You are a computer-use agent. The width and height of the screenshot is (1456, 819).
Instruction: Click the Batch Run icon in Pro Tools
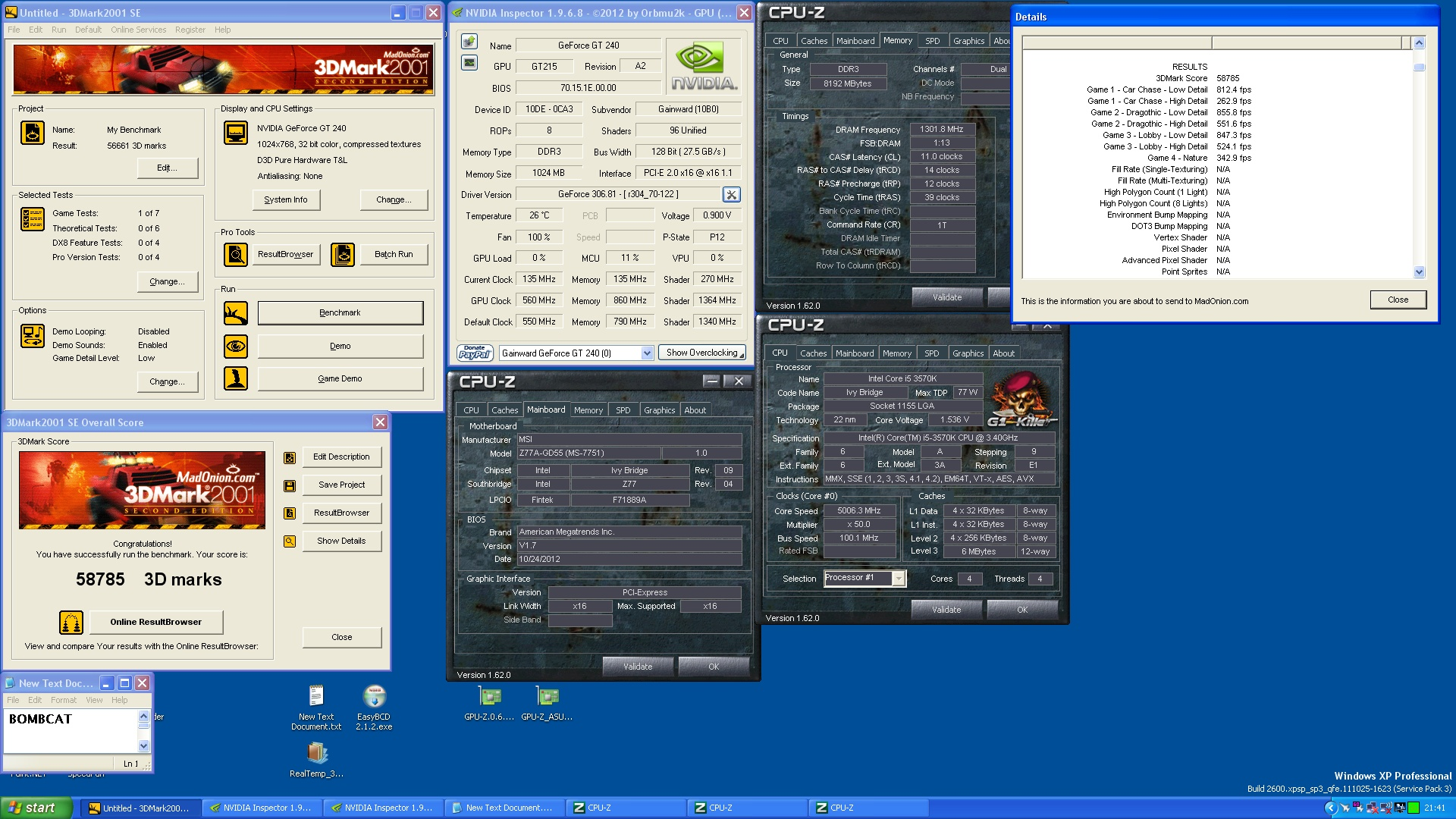[343, 255]
